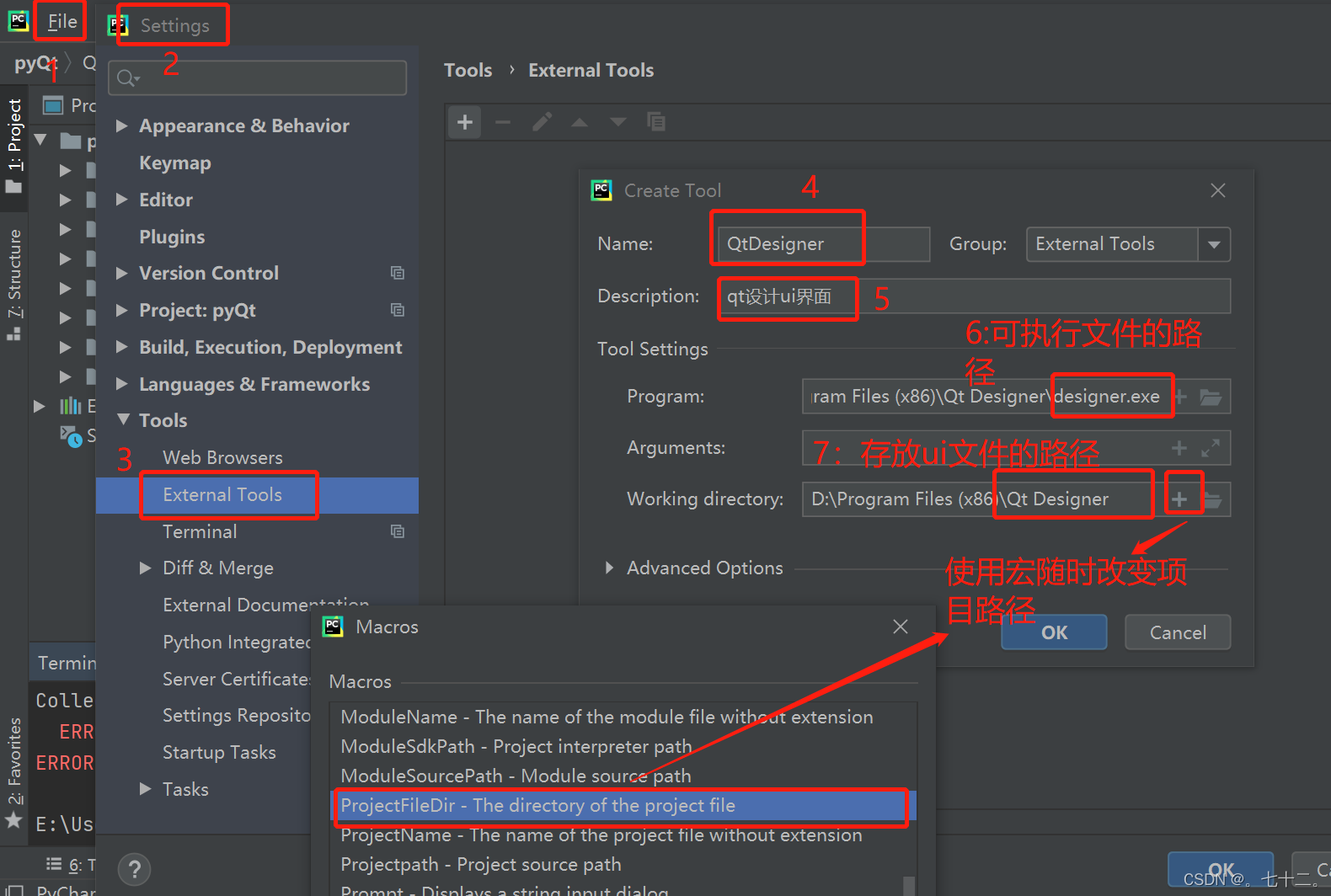Select the Projectpath macro
Screen dimensions: 1331x896
(x=622, y=865)
